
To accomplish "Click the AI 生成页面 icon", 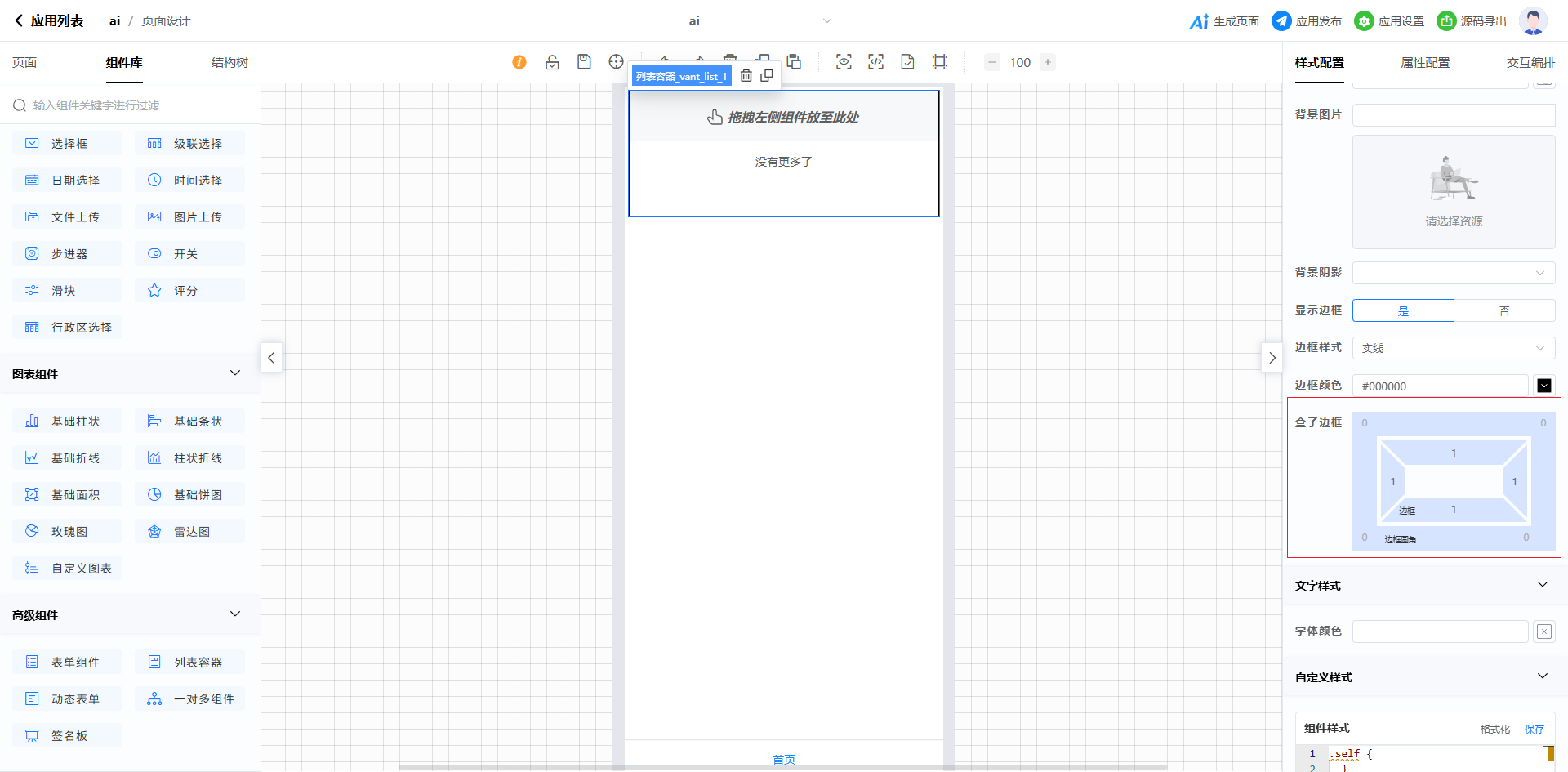I will (1199, 21).
